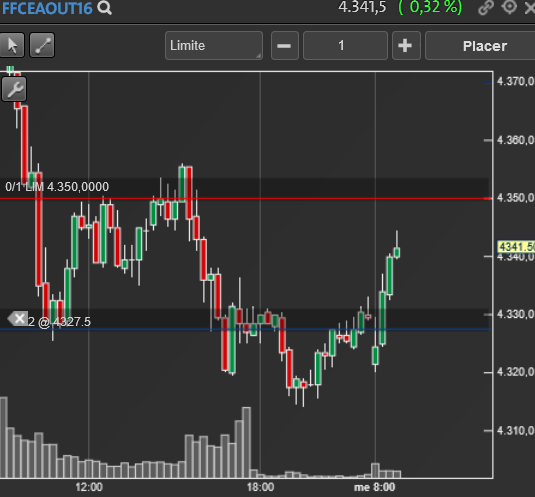This screenshot has width=535, height=497.
Task: Cancel the 2 @ 4327.5 position marker
Action: pyautogui.click(x=18, y=319)
